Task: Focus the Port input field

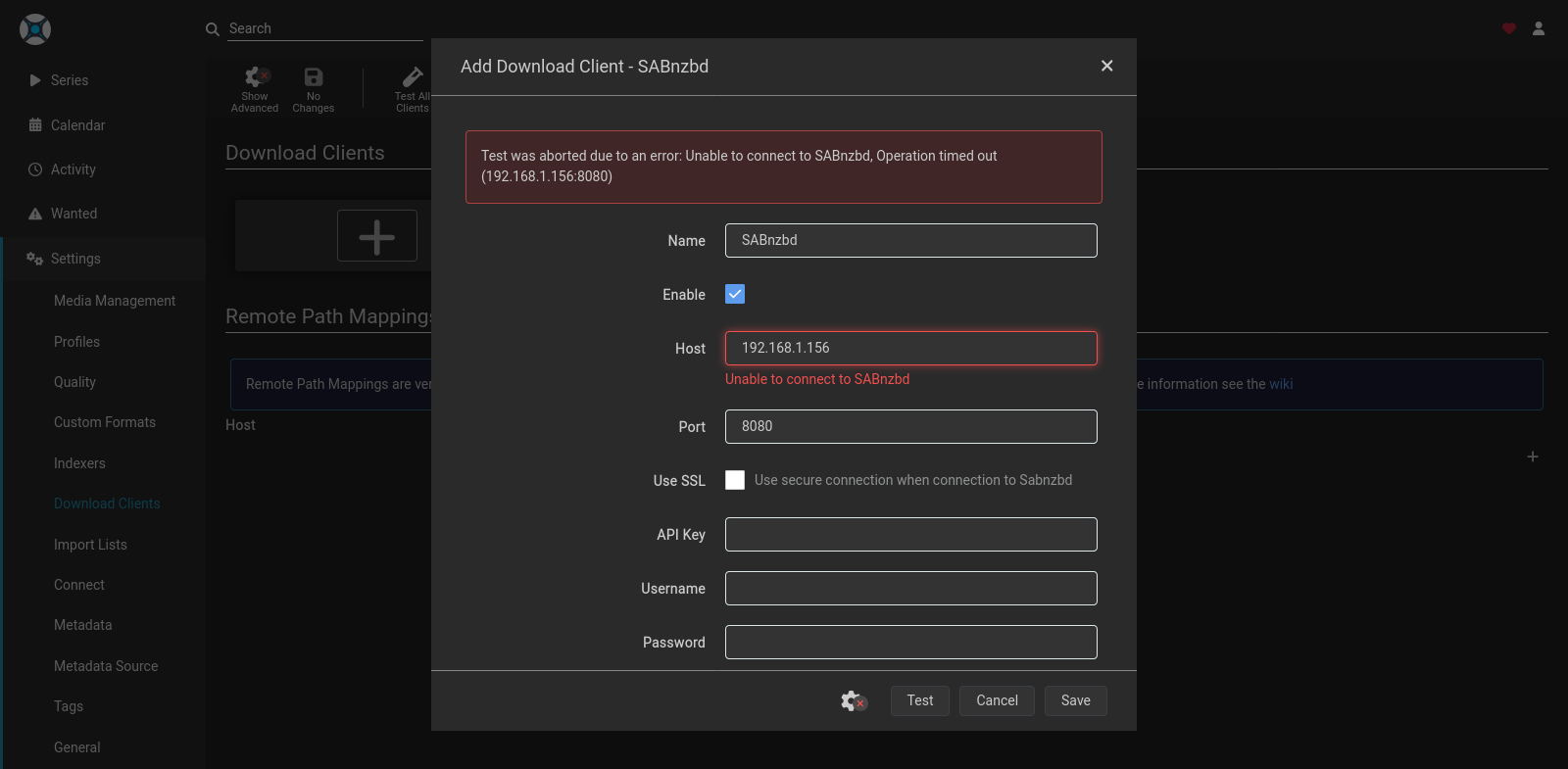Action: [911, 426]
